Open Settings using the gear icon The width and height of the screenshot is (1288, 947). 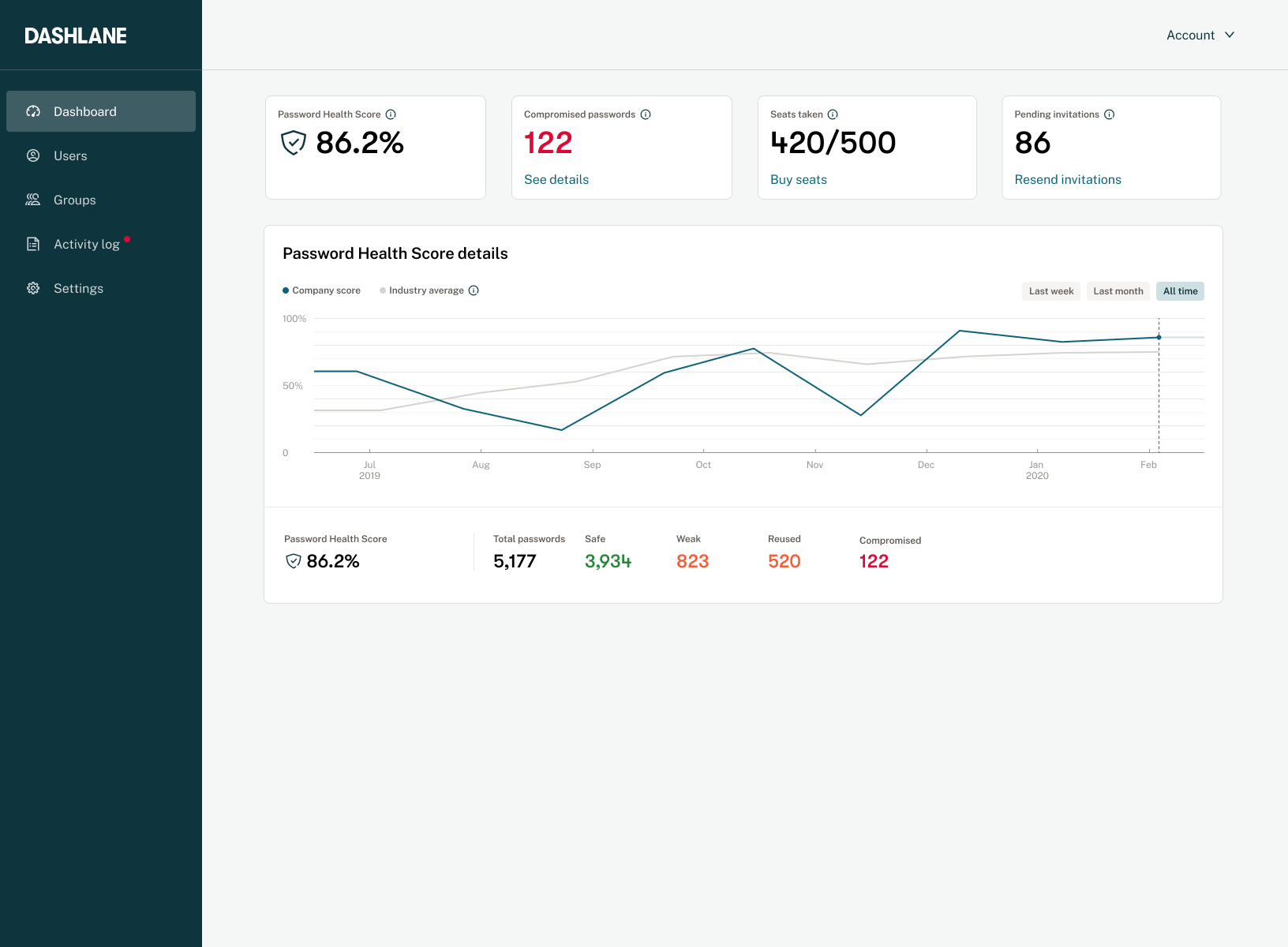pos(33,288)
